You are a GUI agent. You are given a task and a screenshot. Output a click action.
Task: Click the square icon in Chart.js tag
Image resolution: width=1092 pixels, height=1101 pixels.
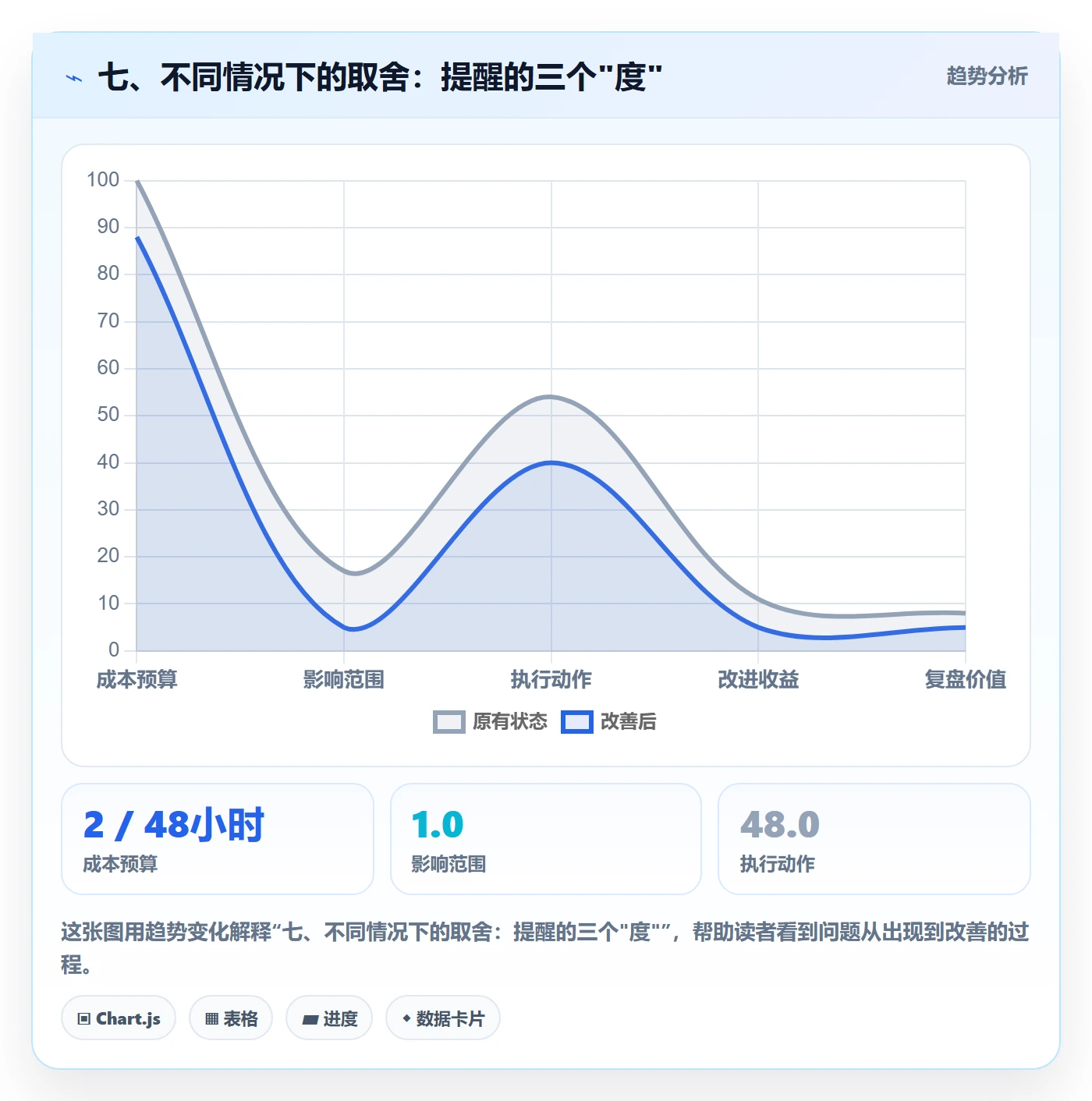point(84,1018)
